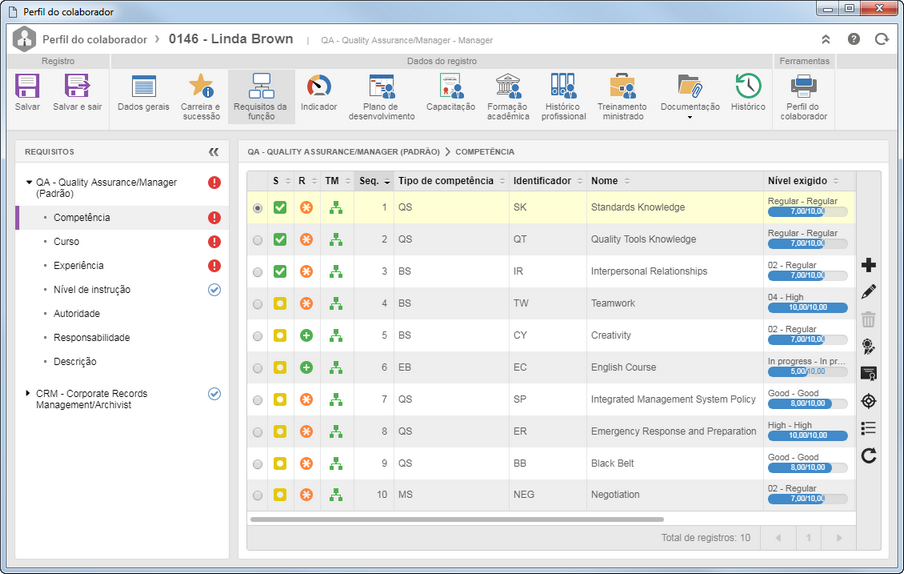The height and width of the screenshot is (574, 904).
Task: Select Nível de instrução tree item
Action: click(x=92, y=289)
